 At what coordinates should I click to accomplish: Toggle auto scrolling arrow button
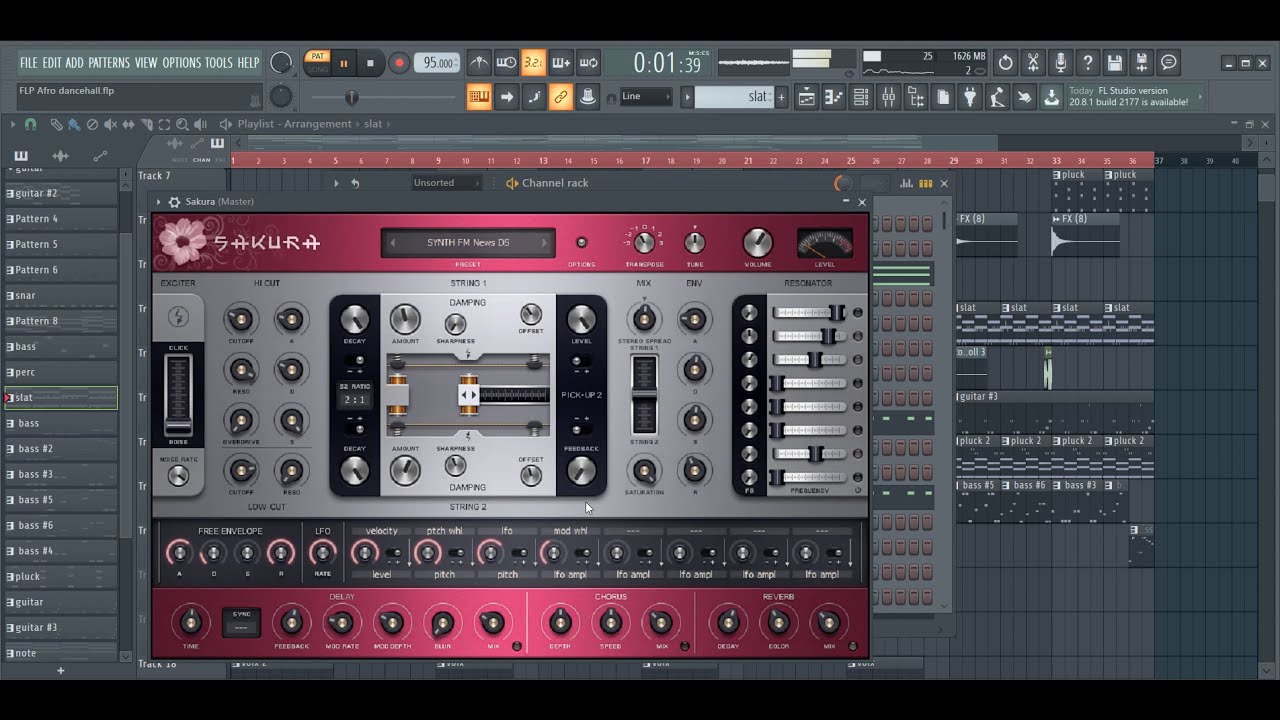(507, 97)
